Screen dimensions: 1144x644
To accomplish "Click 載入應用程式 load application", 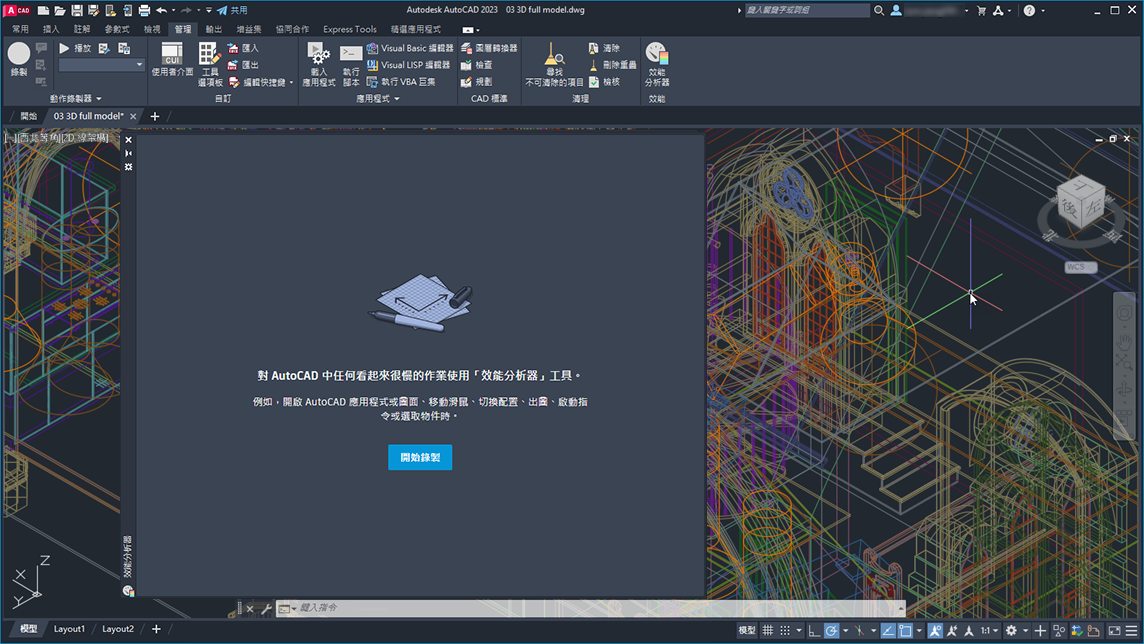I will [x=319, y=64].
